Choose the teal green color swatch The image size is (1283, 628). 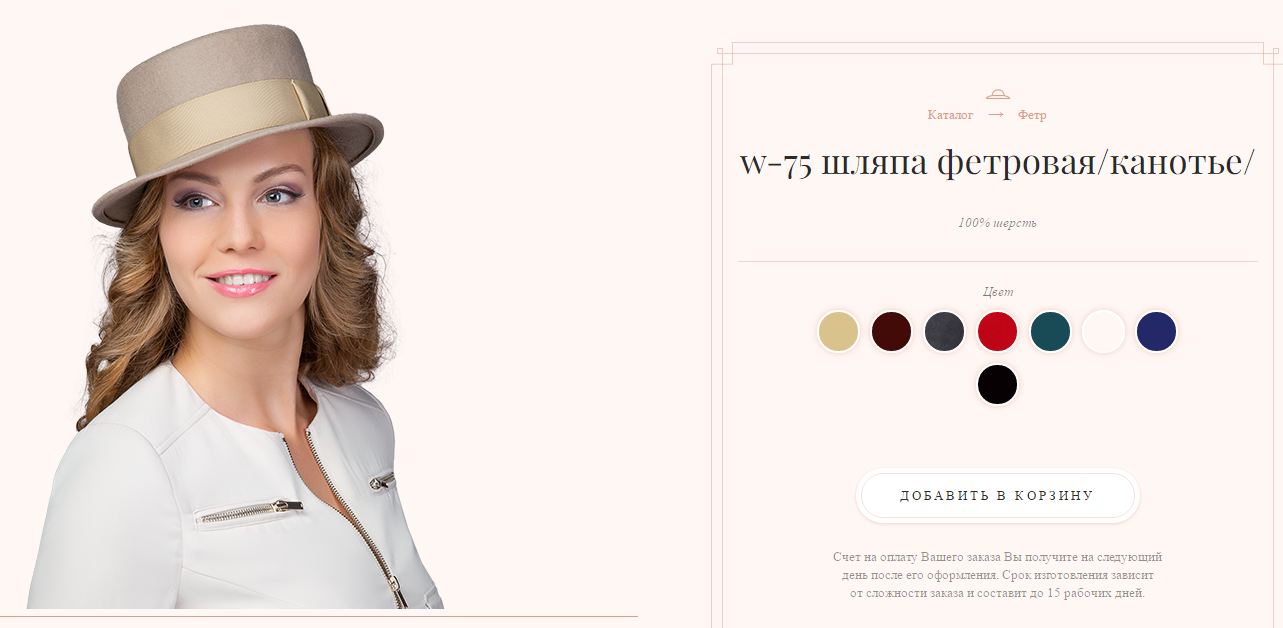(1050, 331)
